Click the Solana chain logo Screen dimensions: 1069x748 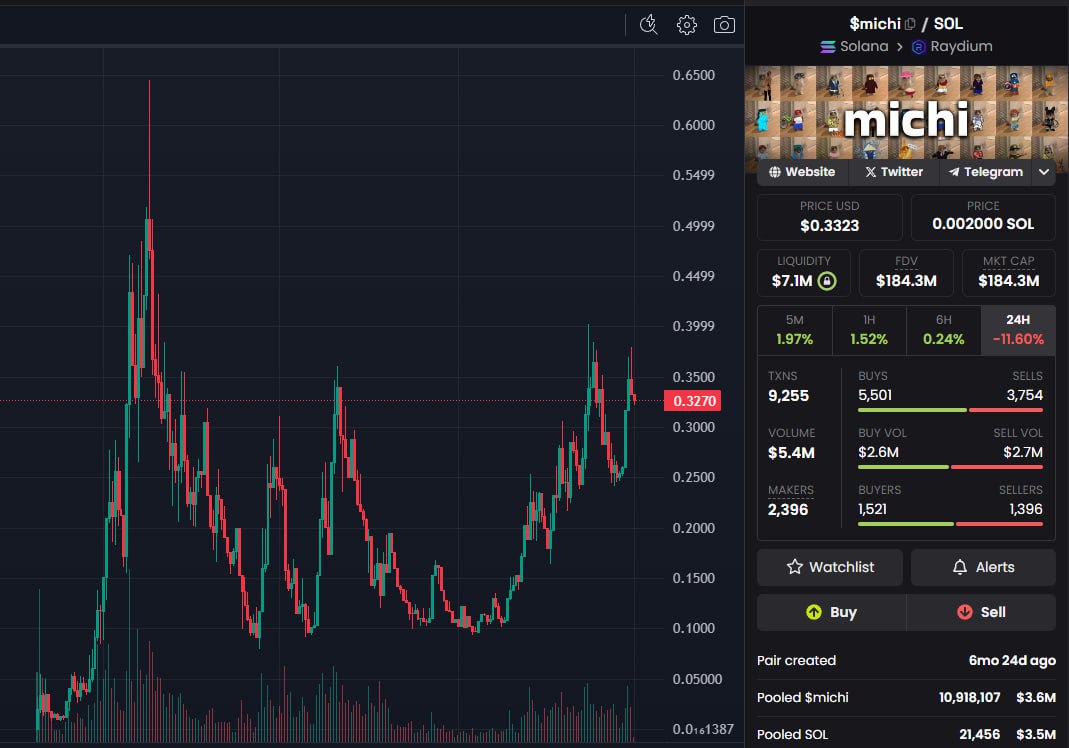click(x=828, y=46)
